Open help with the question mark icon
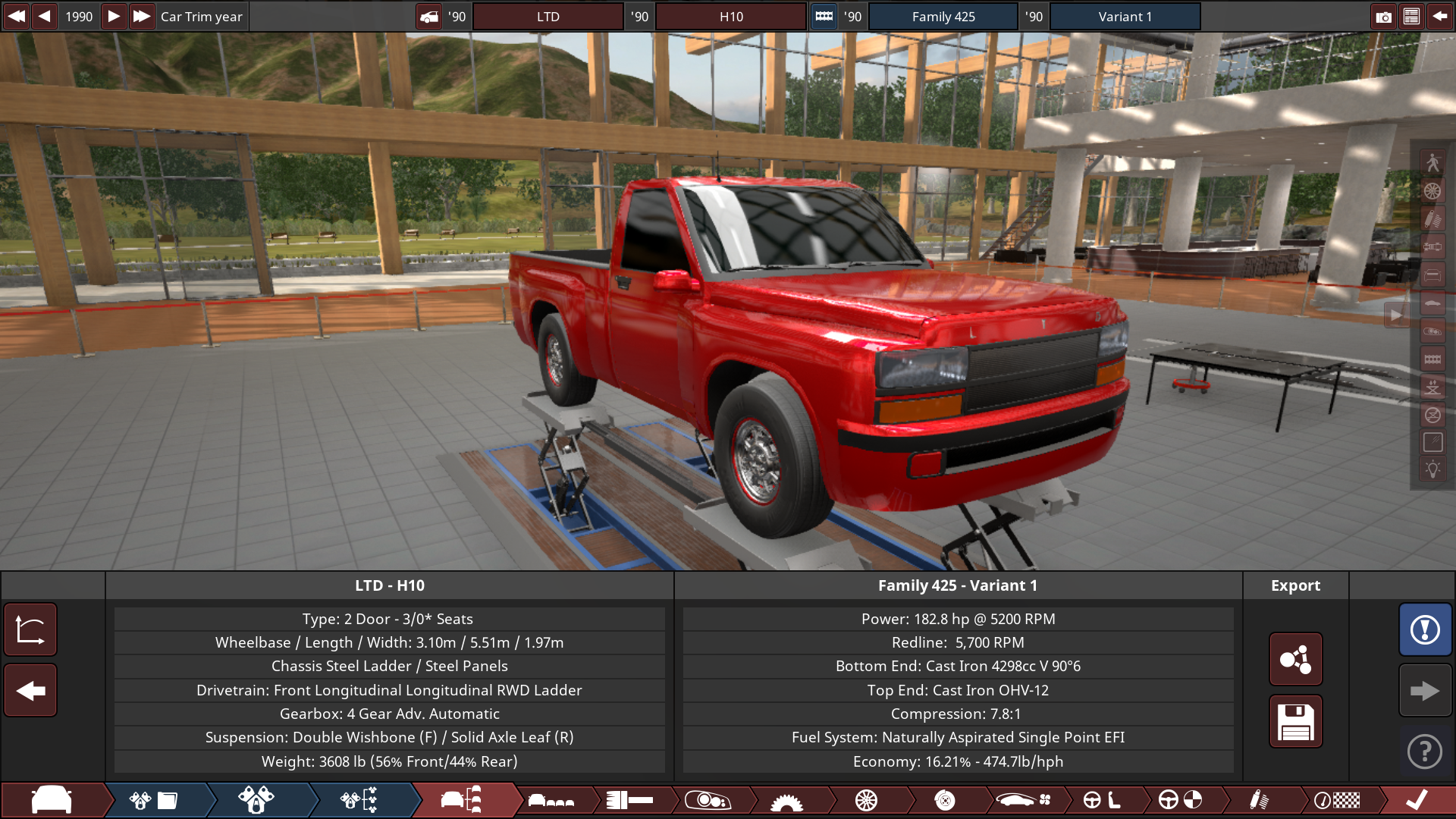 point(1425,752)
